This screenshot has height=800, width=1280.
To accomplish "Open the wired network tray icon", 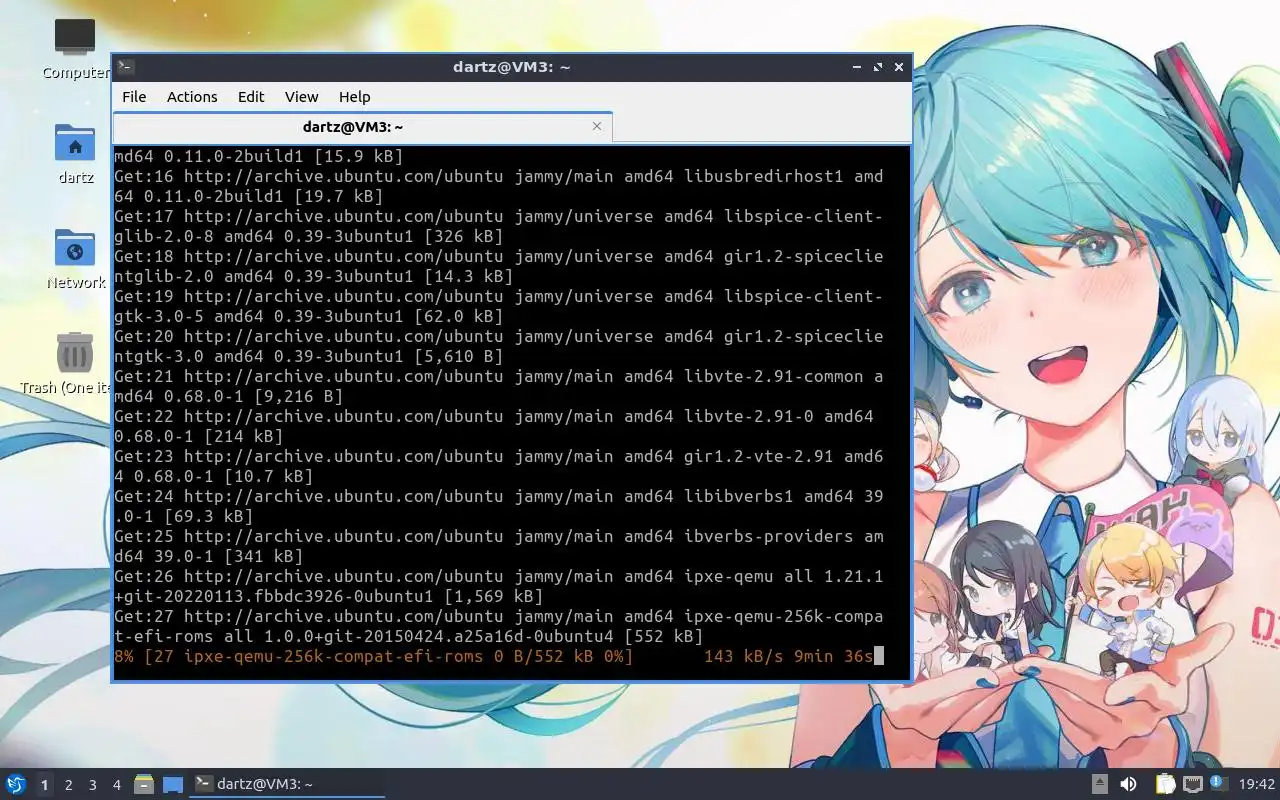I will [1192, 785].
